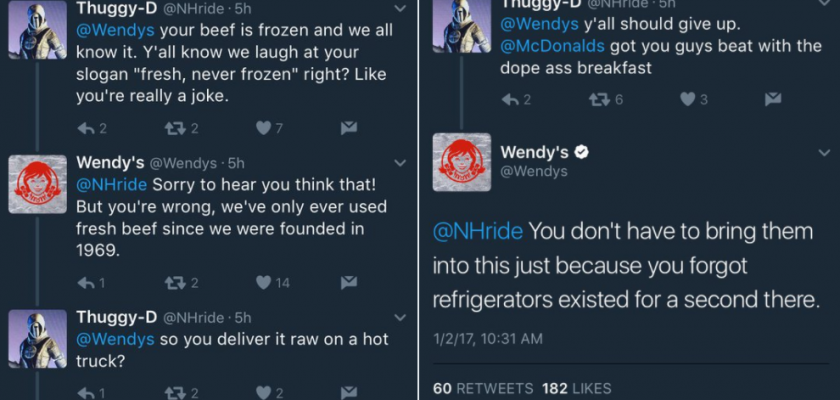Expand options chevron on Wendy's 1969 reply

400,163
